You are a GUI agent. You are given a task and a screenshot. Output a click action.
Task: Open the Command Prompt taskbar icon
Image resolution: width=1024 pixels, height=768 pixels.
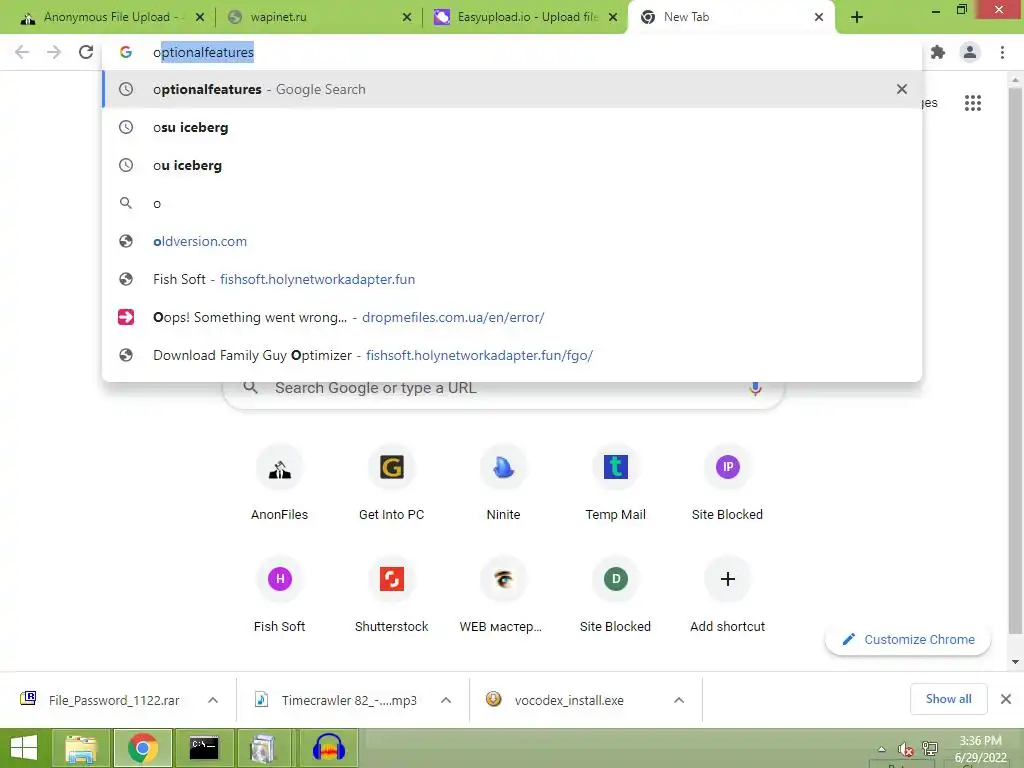pos(204,748)
